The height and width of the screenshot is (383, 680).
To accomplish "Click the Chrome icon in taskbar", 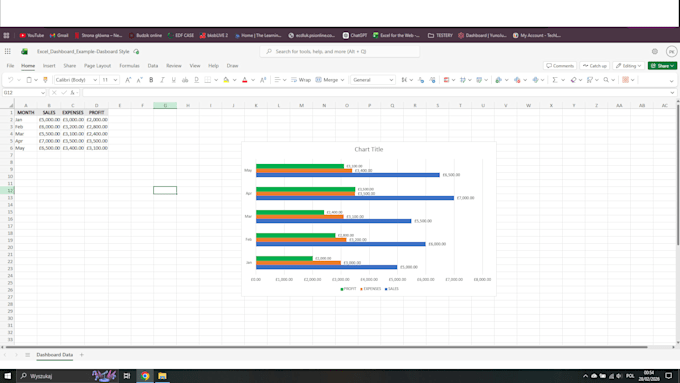I will tap(145, 376).
